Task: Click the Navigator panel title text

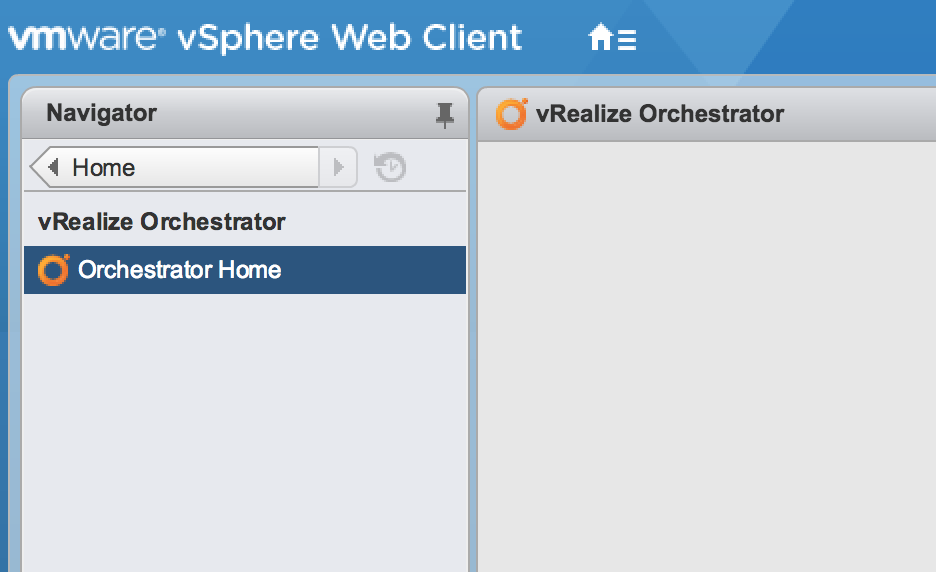Action: pyautogui.click(x=101, y=113)
